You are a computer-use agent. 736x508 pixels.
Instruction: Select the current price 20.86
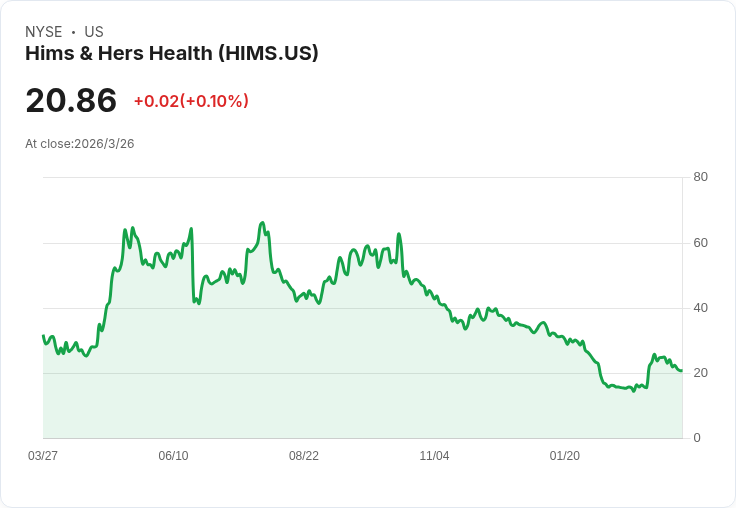pos(71,100)
